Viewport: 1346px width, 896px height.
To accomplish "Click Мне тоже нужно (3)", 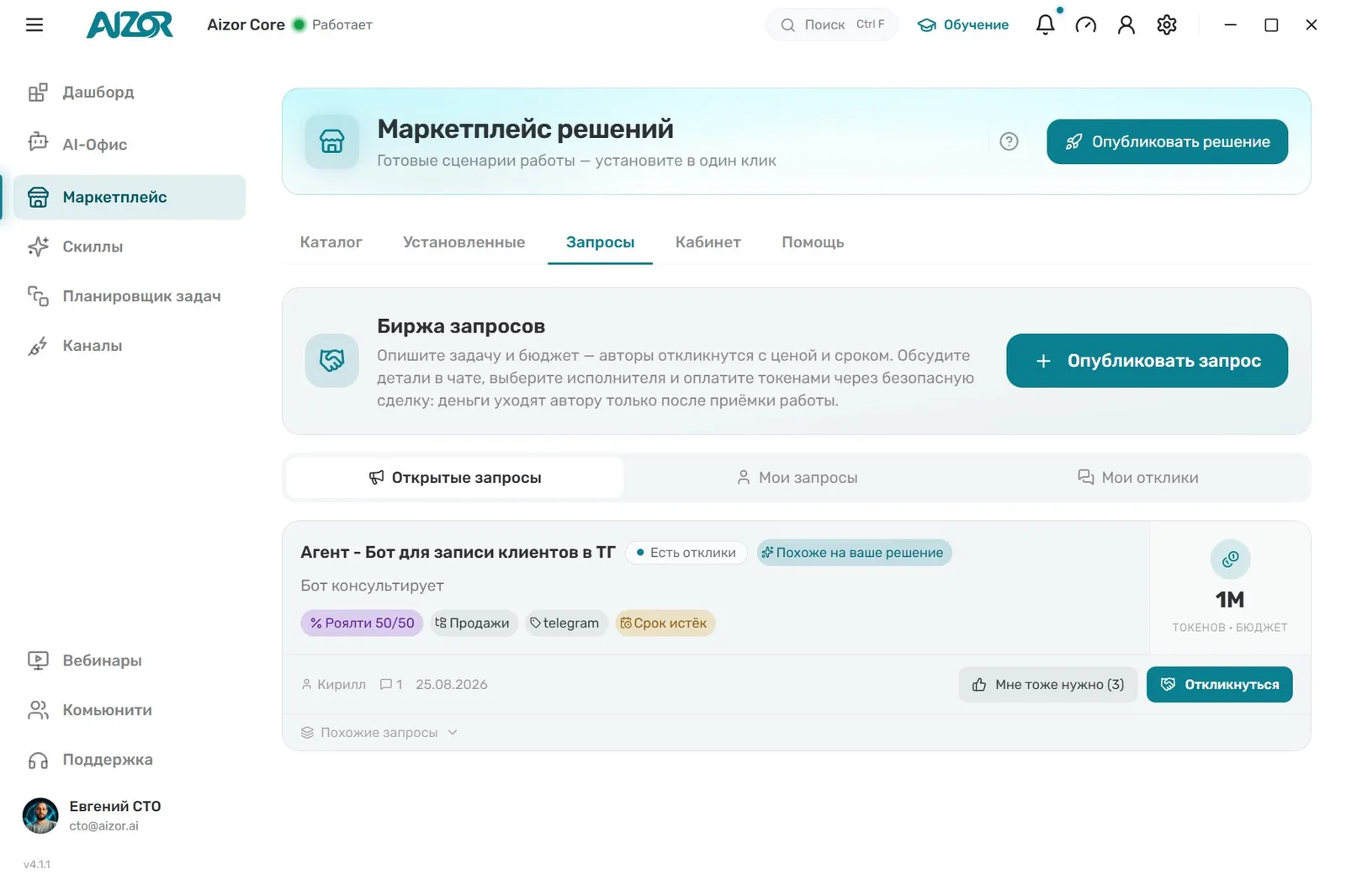I will 1047,685.
